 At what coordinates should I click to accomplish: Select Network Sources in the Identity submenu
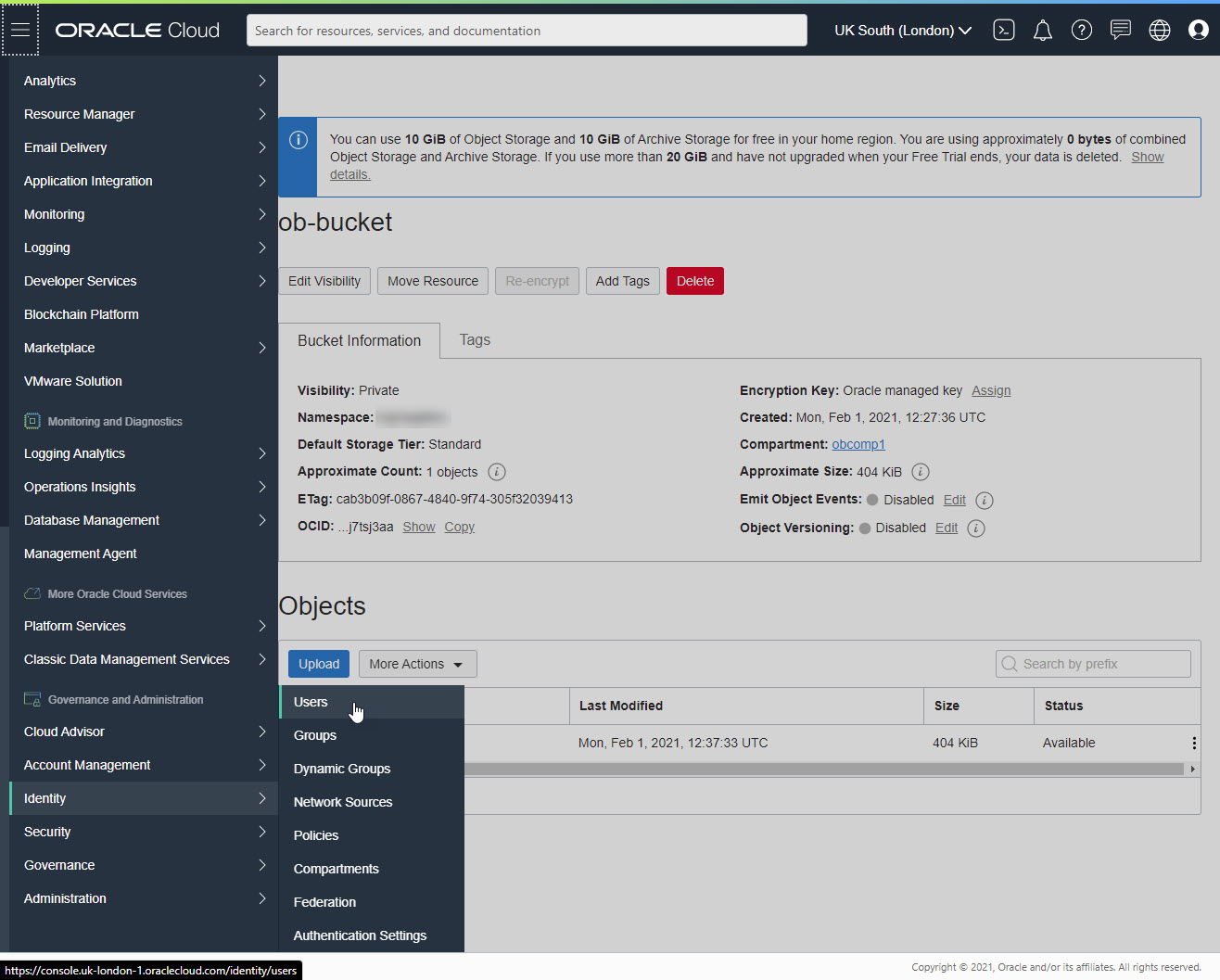point(372,802)
